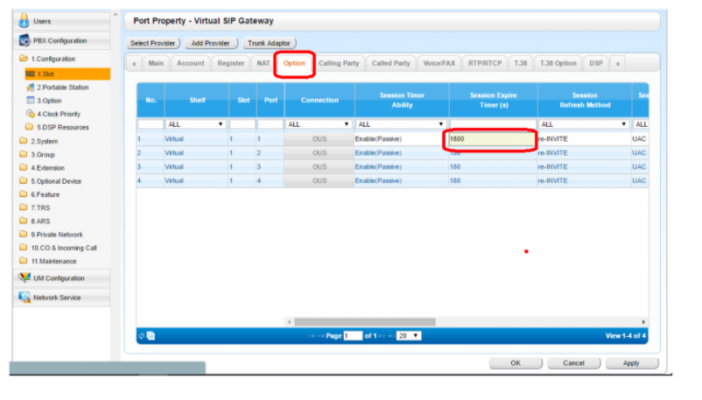Image resolution: width=702 pixels, height=400 pixels.
Task: Click the PBX Configuration icon
Action: [x=24, y=41]
